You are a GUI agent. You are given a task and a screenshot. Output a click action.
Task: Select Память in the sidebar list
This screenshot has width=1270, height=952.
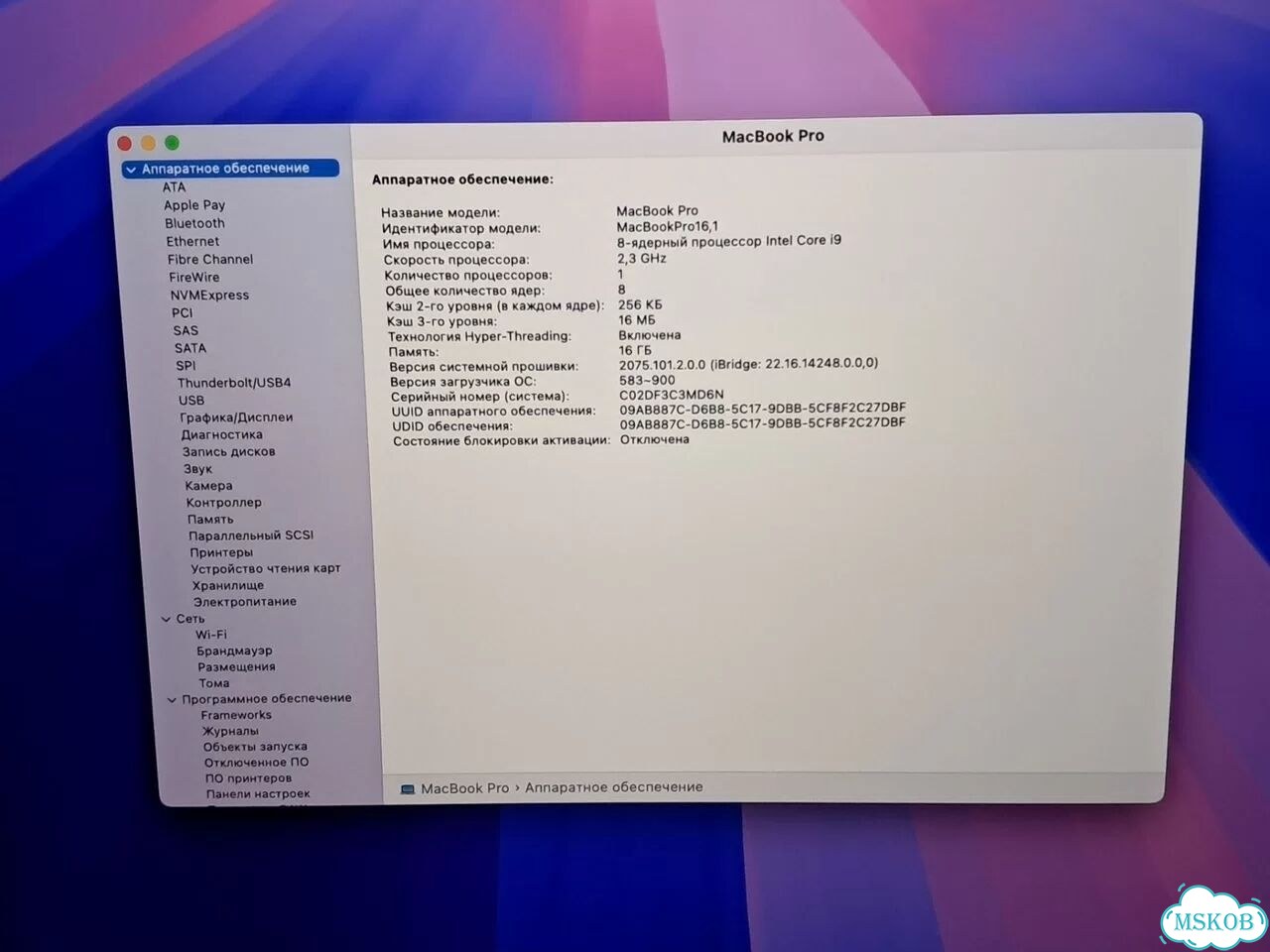[x=210, y=520]
